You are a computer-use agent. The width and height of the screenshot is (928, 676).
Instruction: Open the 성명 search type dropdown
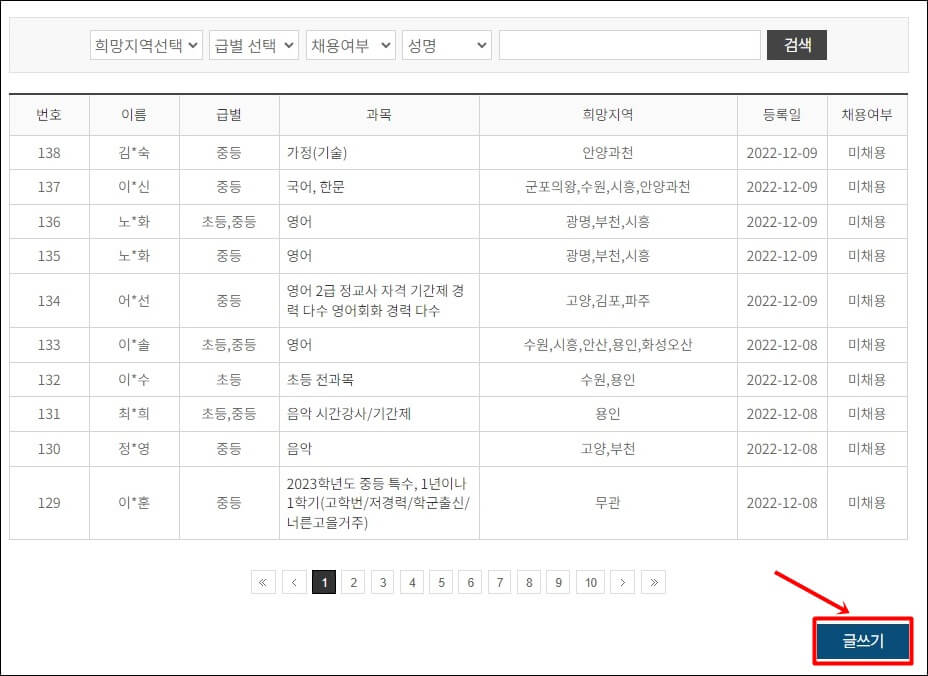coord(446,44)
